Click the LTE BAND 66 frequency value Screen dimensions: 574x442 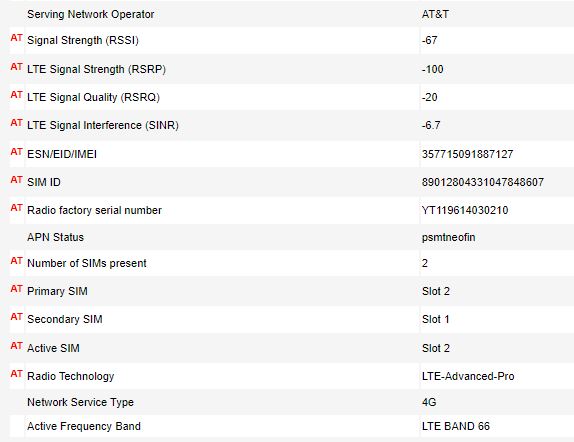pyautogui.click(x=456, y=426)
